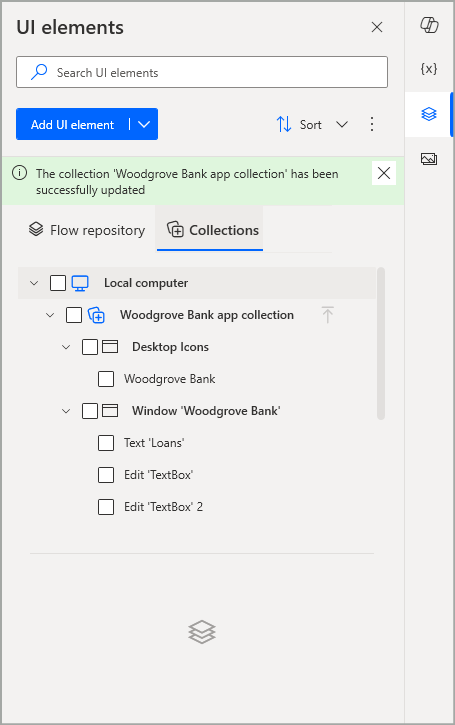
Task: Open the Images pane icon
Action: [429, 159]
